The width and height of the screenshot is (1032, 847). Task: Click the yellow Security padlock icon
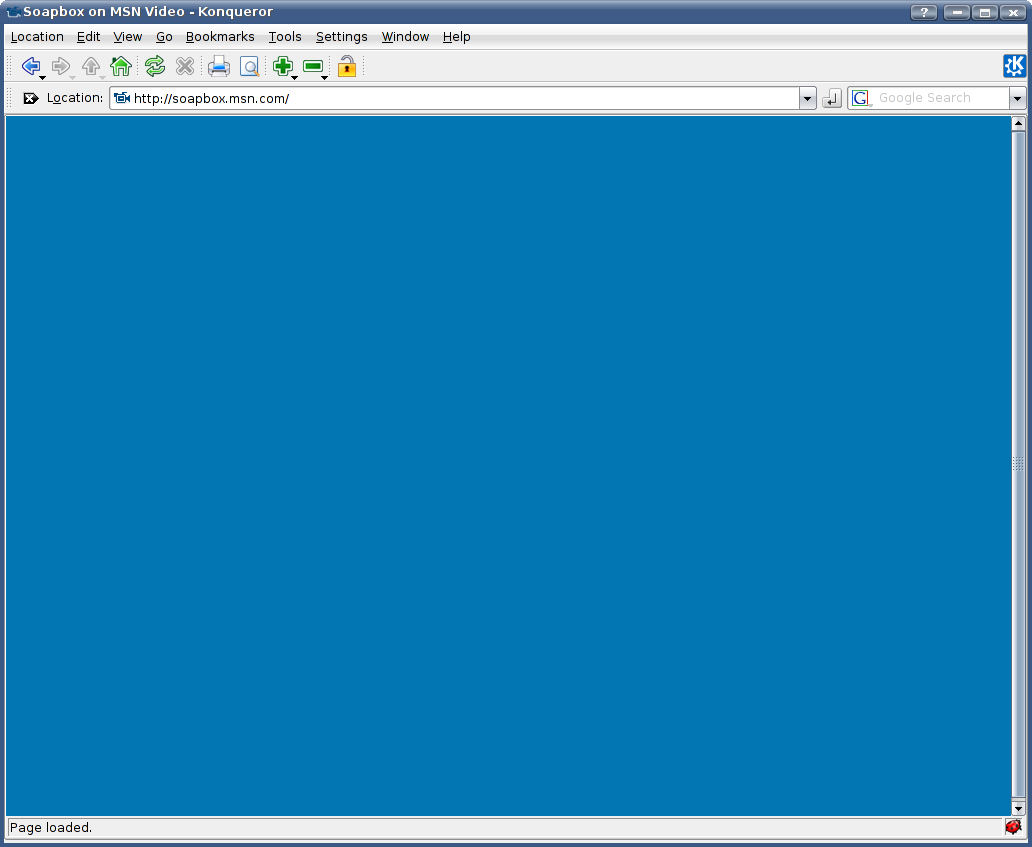pyautogui.click(x=347, y=66)
